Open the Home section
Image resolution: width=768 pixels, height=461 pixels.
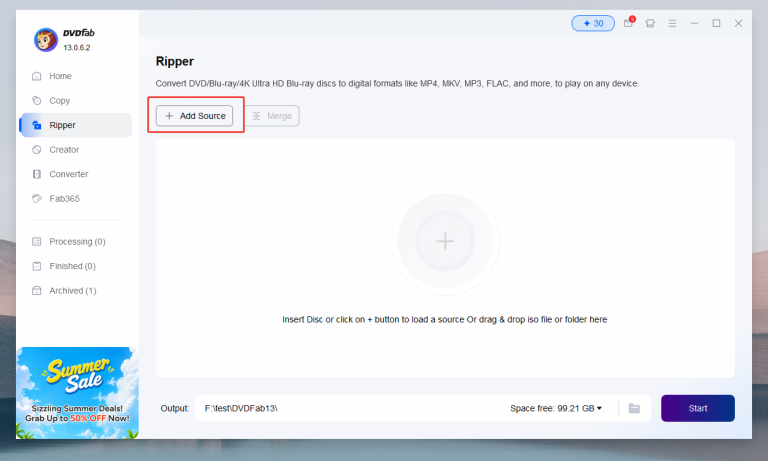pos(76,76)
